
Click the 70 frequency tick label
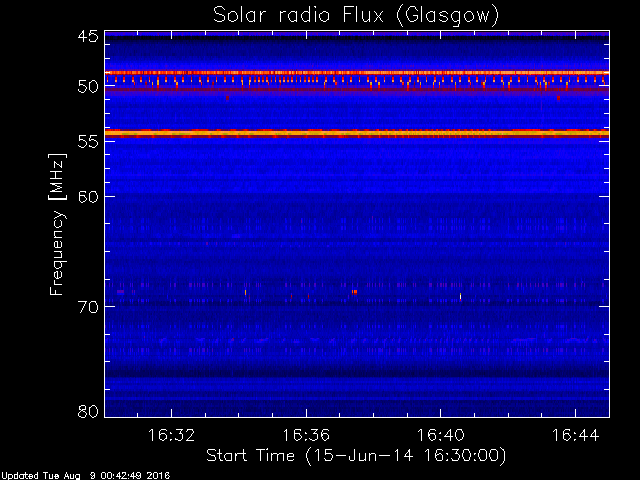coord(88,307)
